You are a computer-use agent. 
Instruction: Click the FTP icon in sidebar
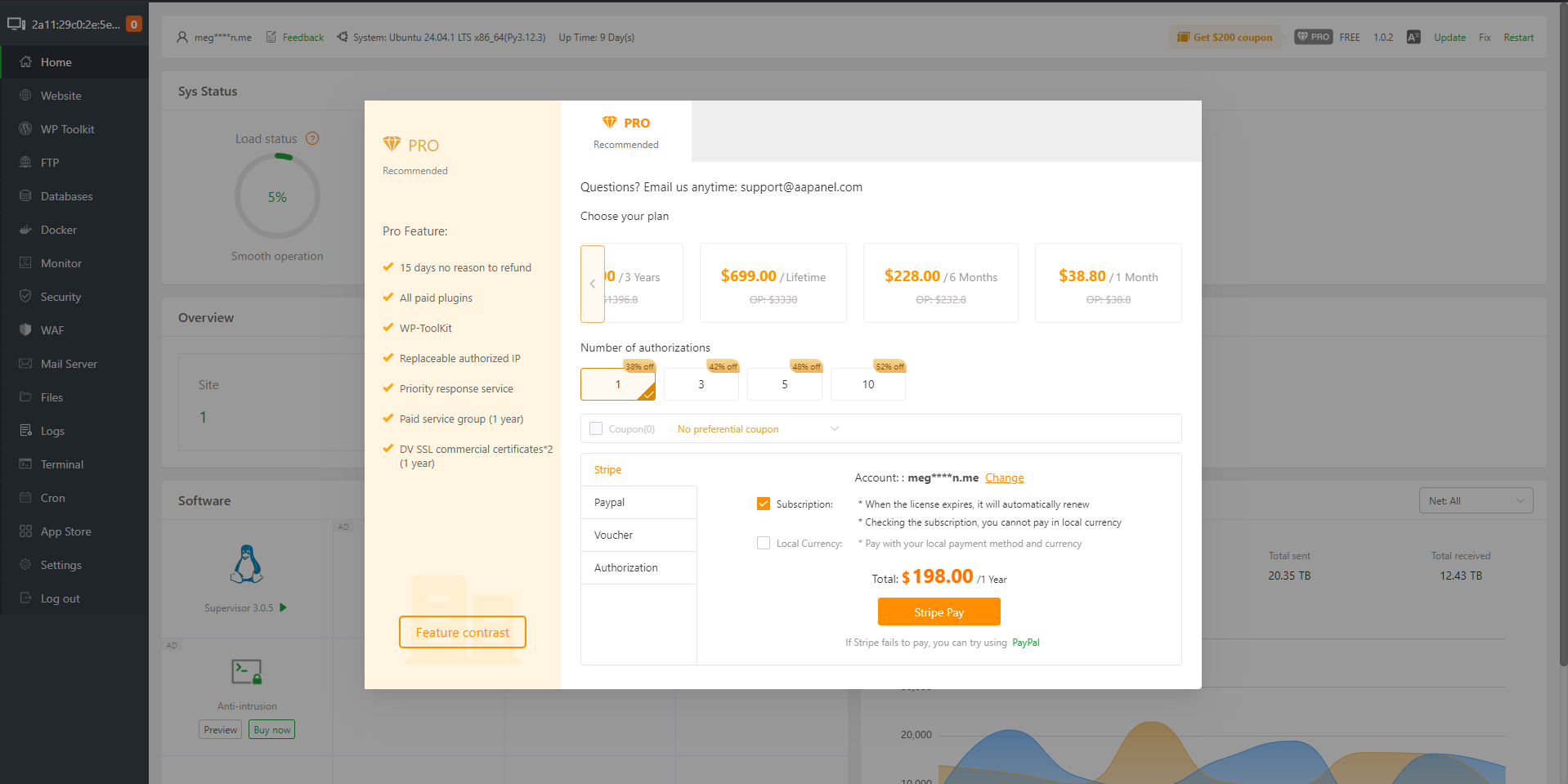[25, 163]
